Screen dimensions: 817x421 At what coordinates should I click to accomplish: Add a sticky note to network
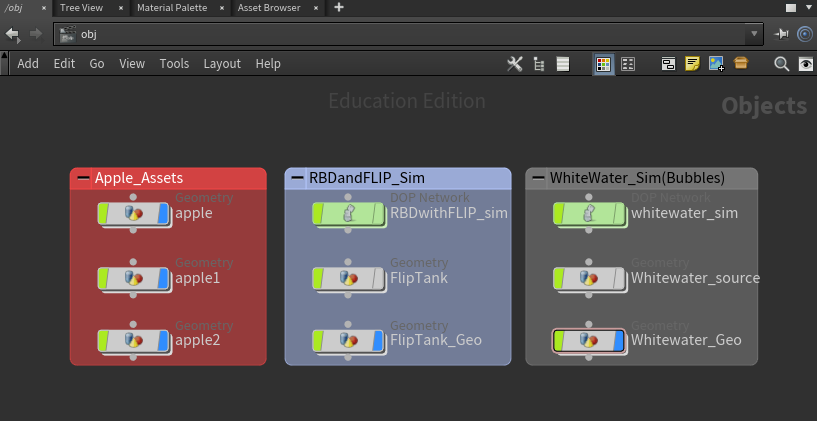pos(692,64)
